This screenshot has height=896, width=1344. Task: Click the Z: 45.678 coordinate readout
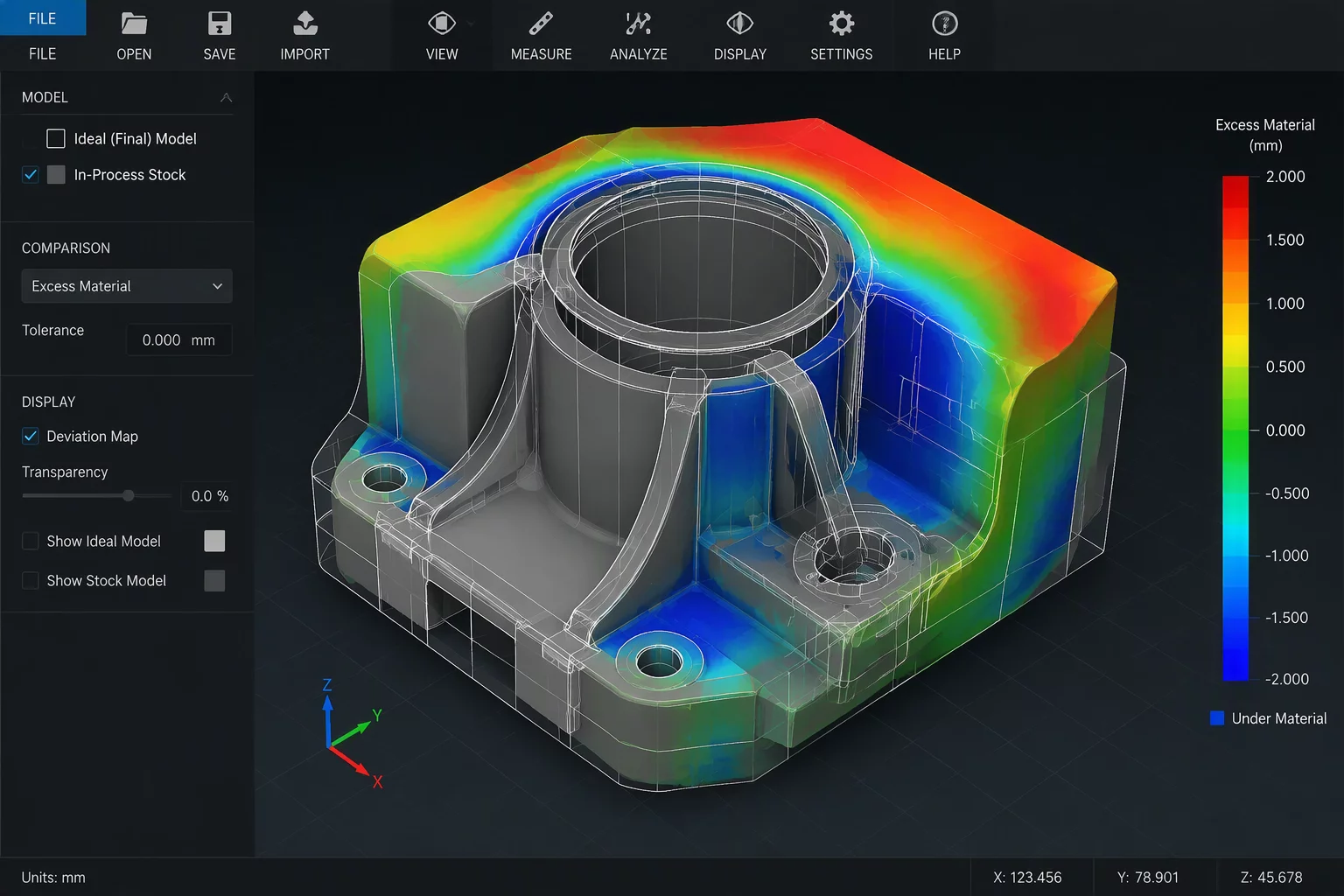(x=1271, y=878)
